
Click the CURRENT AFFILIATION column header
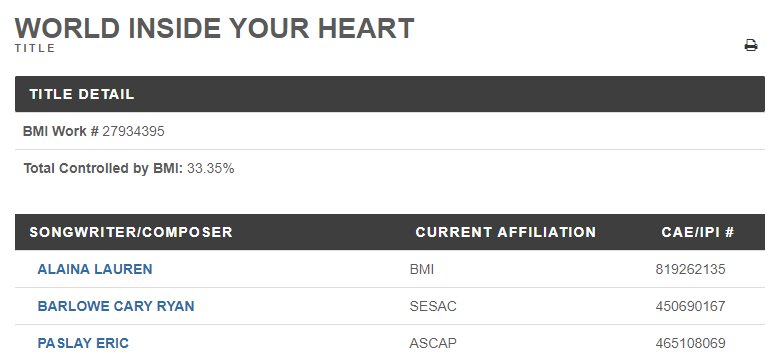[506, 232]
